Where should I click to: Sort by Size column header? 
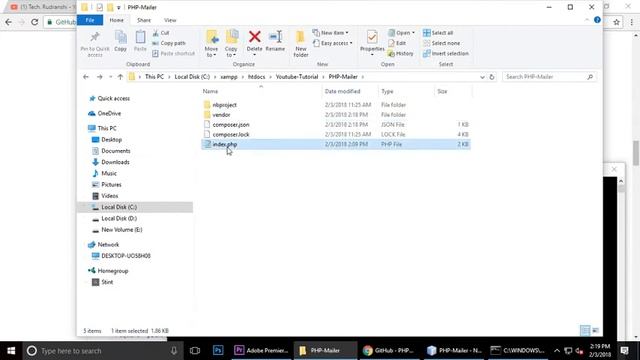pyautogui.click(x=442, y=91)
